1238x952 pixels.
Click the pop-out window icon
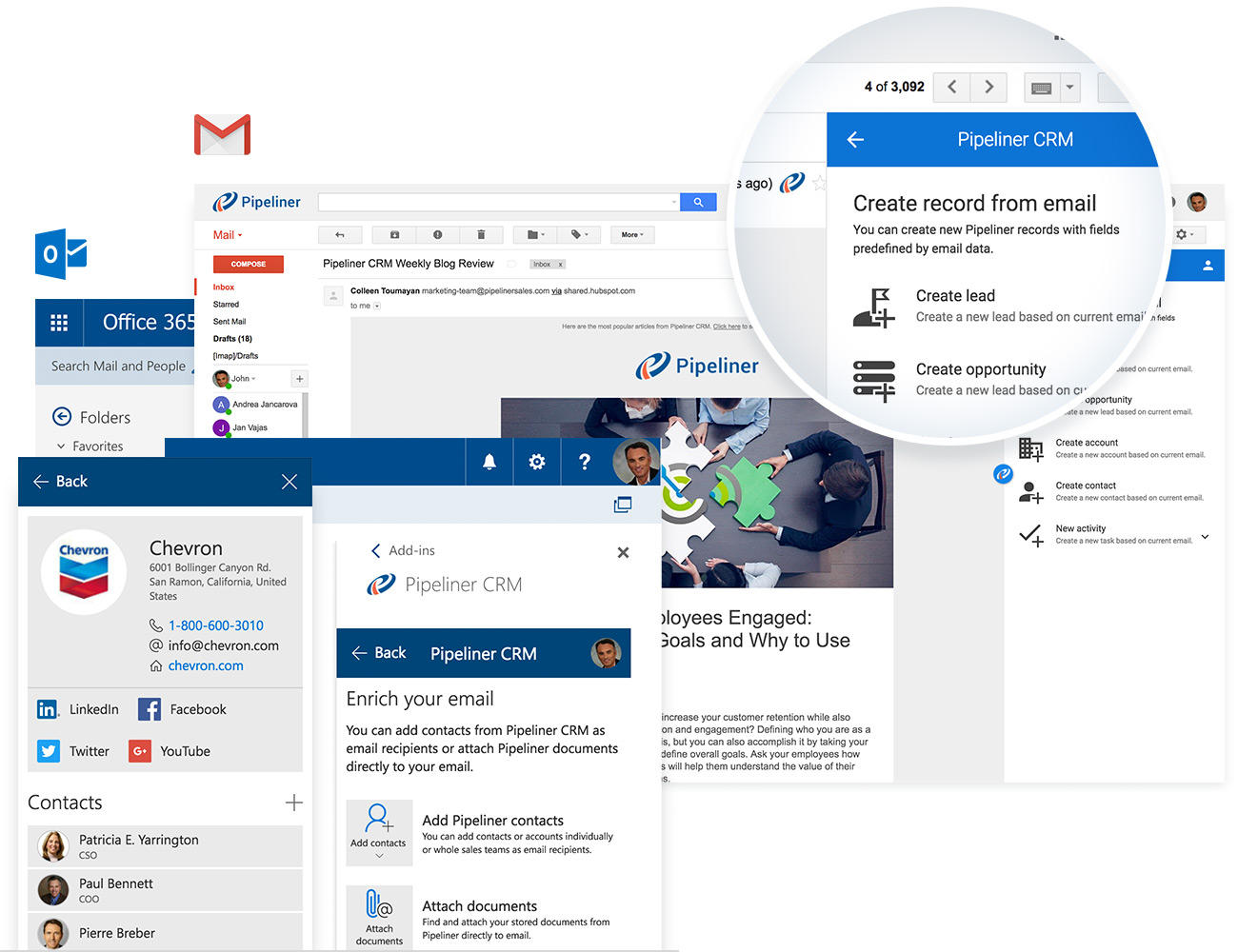click(623, 505)
